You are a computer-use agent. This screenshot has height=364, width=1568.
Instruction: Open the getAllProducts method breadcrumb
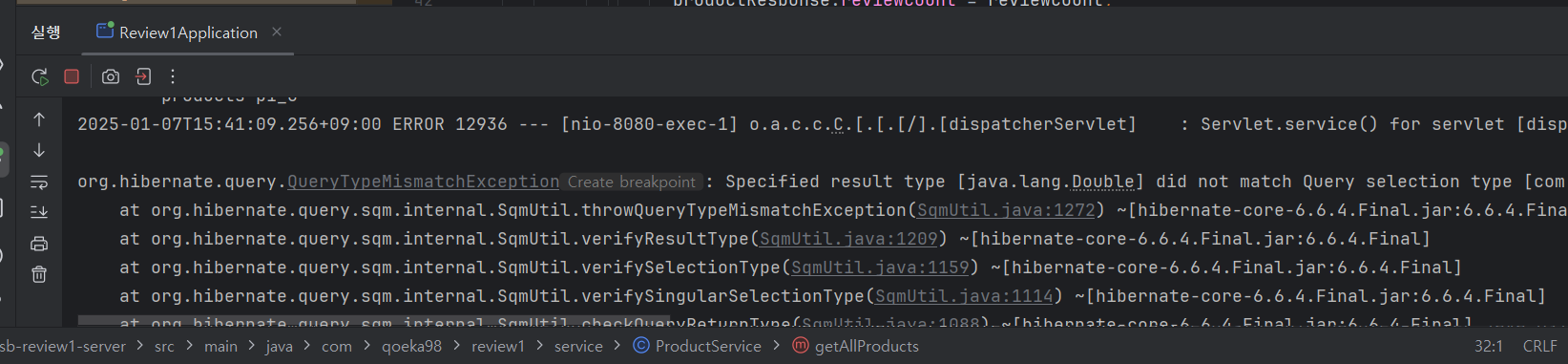tap(856, 346)
